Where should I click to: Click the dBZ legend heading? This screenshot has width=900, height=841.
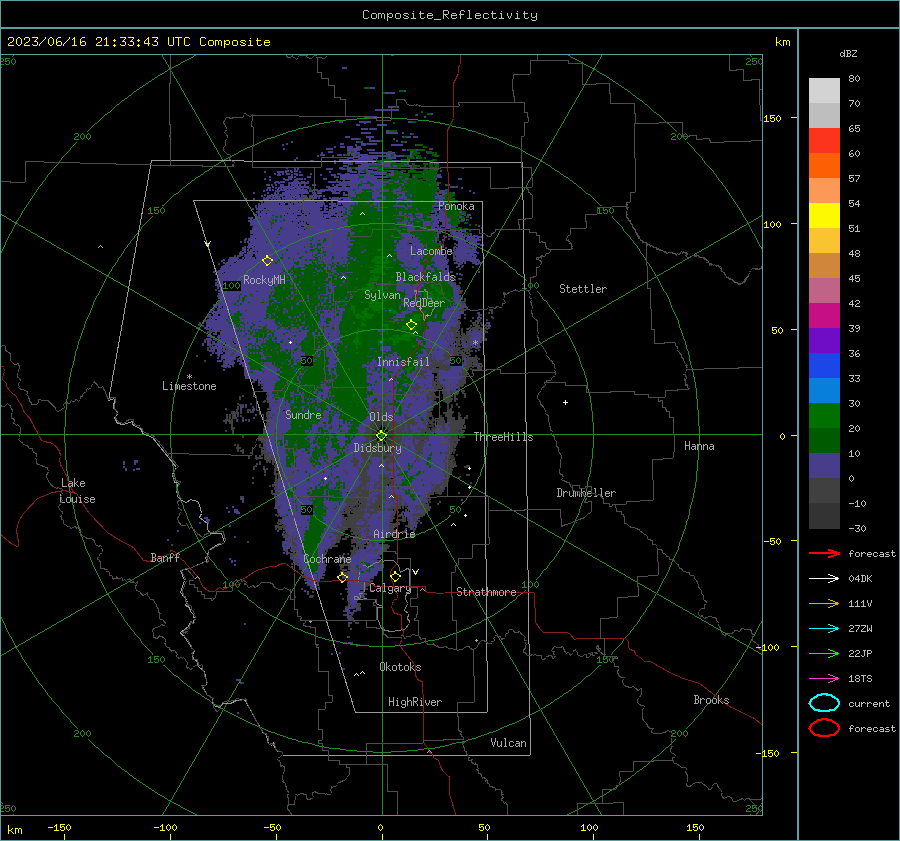848,53
